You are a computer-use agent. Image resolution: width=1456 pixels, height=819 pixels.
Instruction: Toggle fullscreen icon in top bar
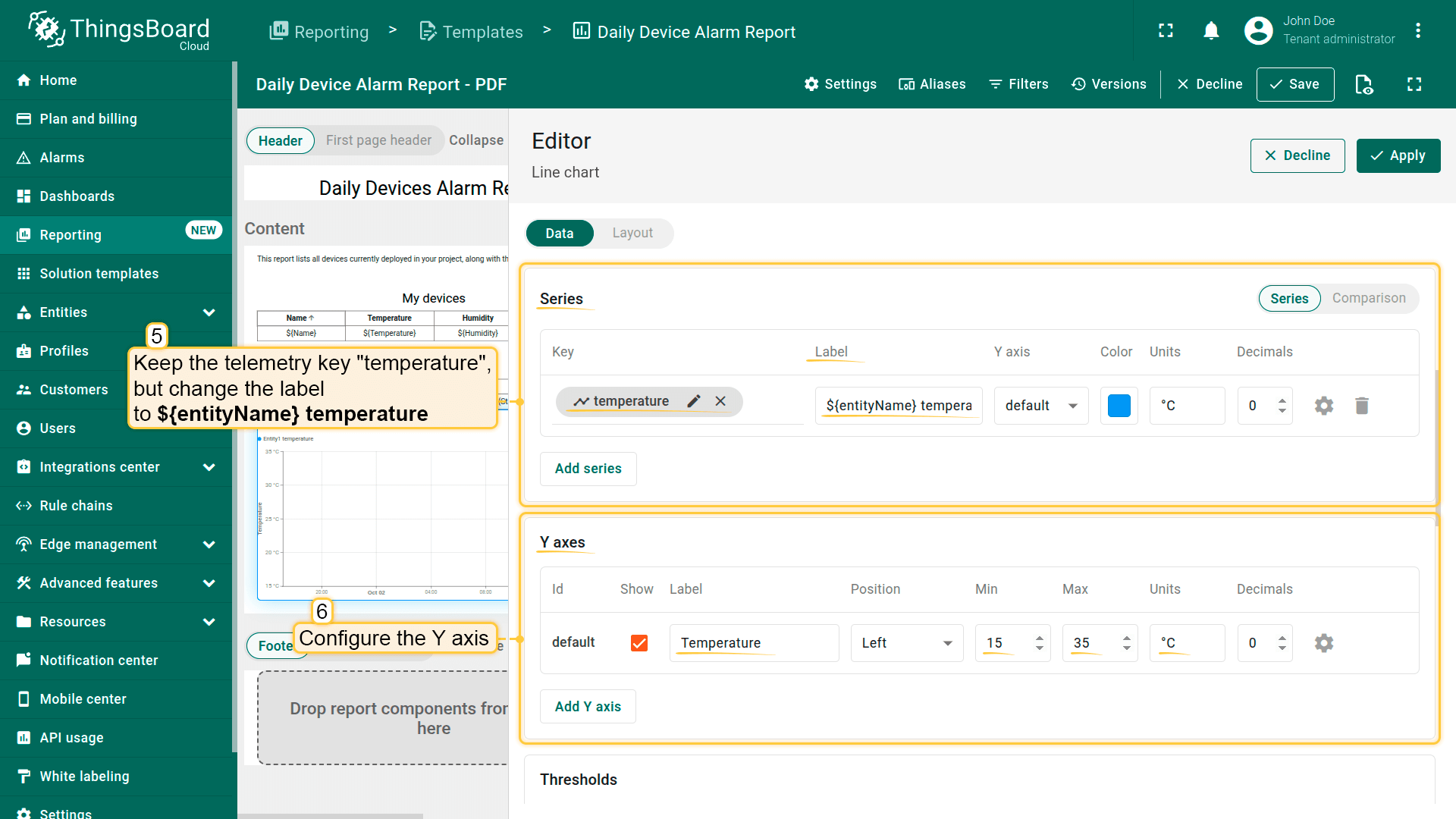1166,31
